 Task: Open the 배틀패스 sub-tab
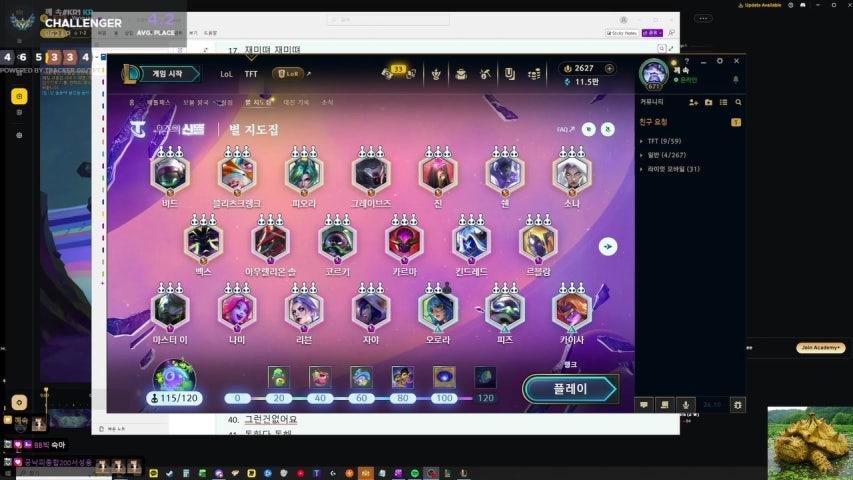(x=158, y=102)
